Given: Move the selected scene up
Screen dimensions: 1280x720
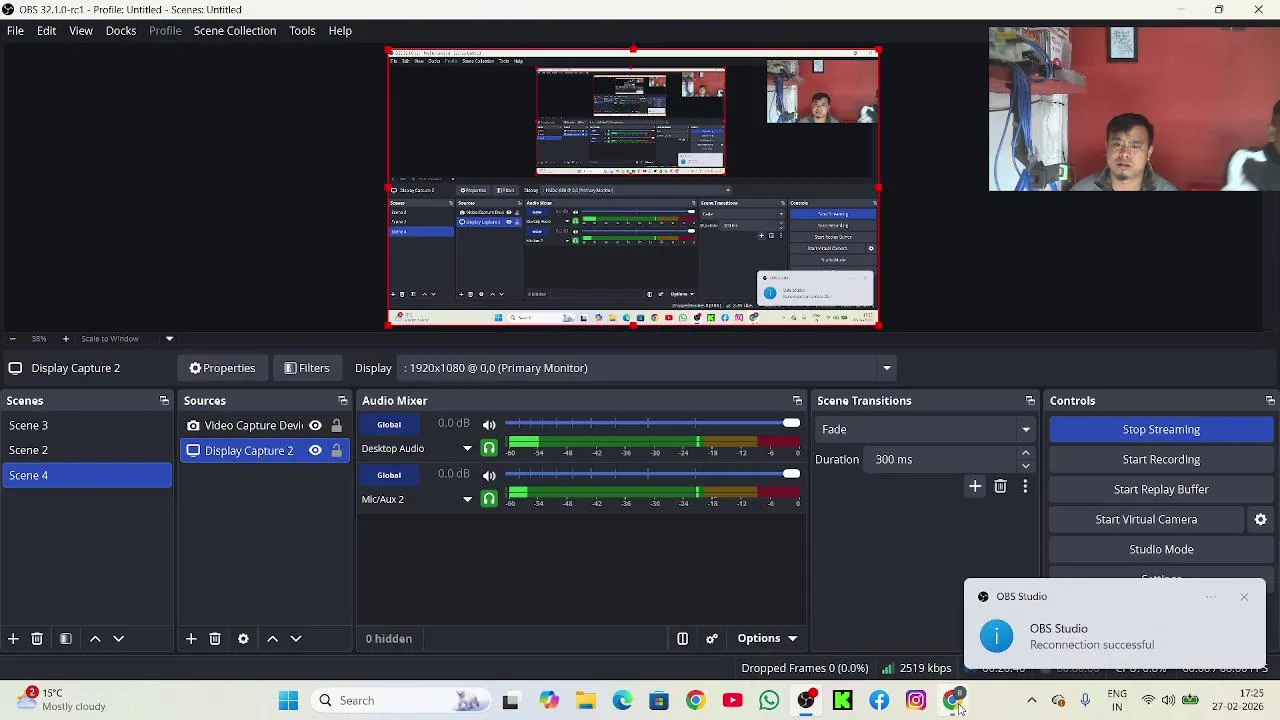Looking at the screenshot, I should [x=95, y=638].
